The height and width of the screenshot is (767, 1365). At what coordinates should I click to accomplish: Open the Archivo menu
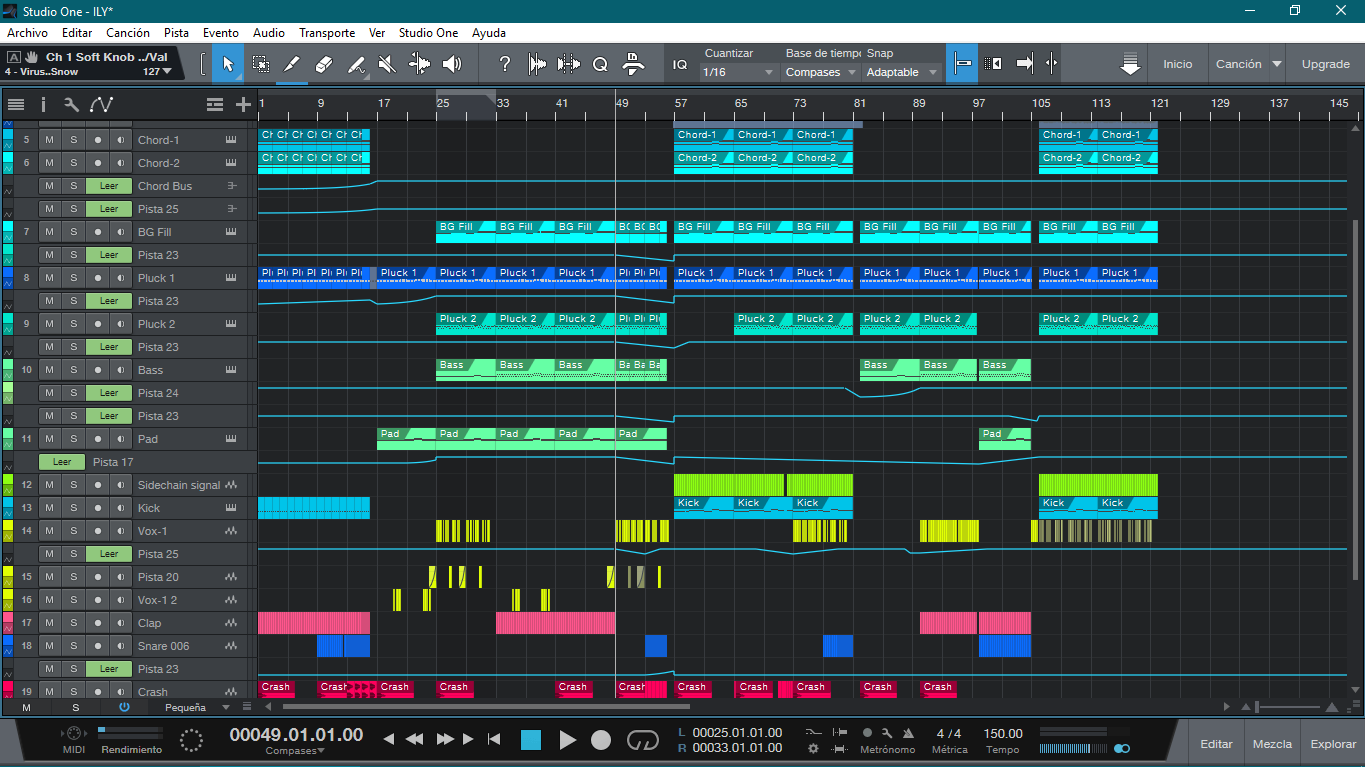point(27,33)
